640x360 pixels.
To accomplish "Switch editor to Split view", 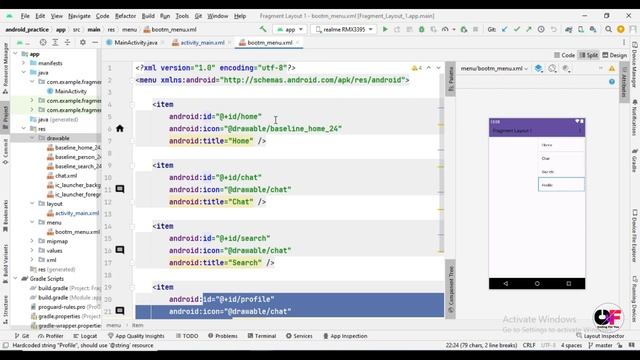I will (x=589, y=55).
